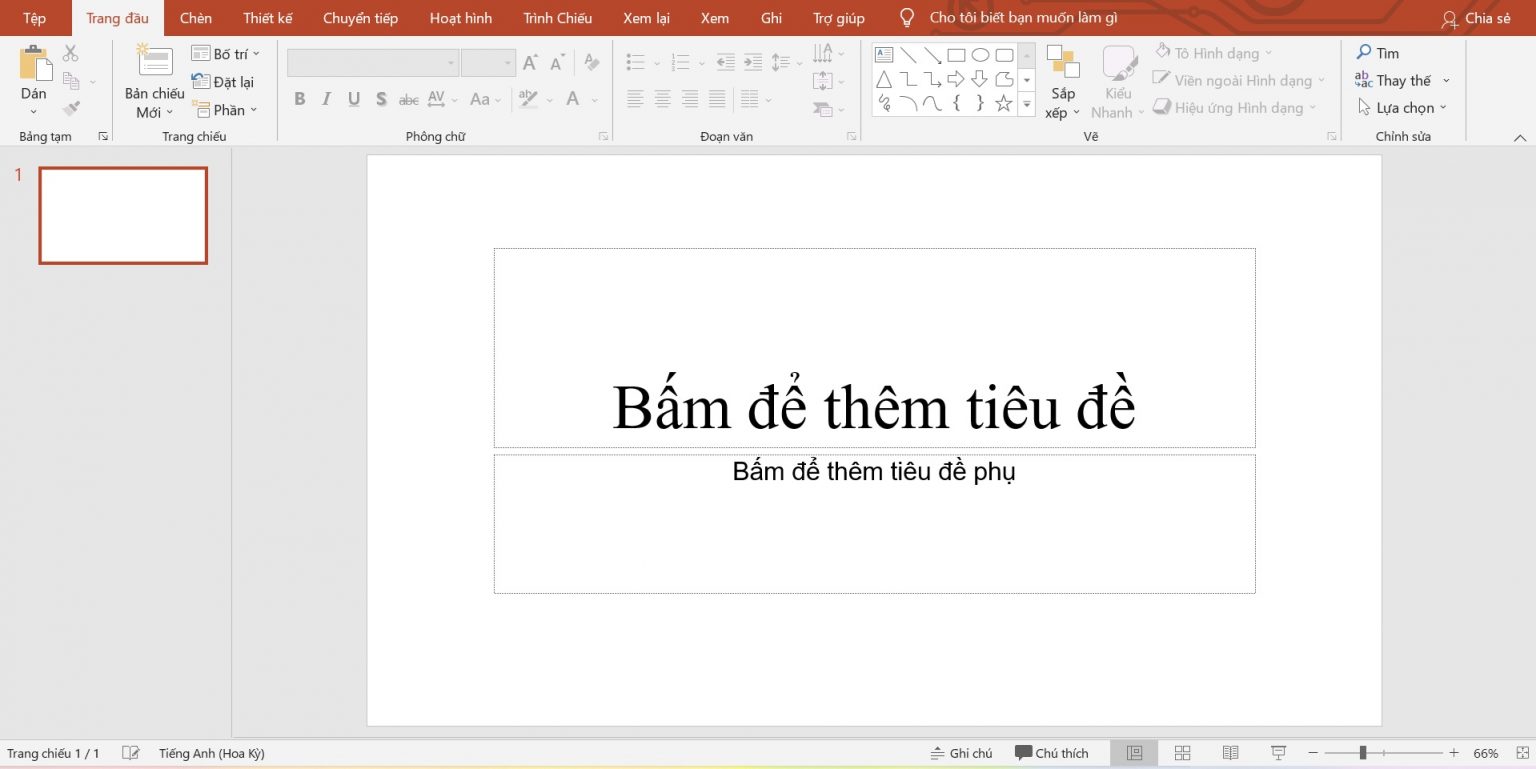Image resolution: width=1536 pixels, height=769 pixels.
Task: Open Reading view from status bar
Action: (1230, 753)
